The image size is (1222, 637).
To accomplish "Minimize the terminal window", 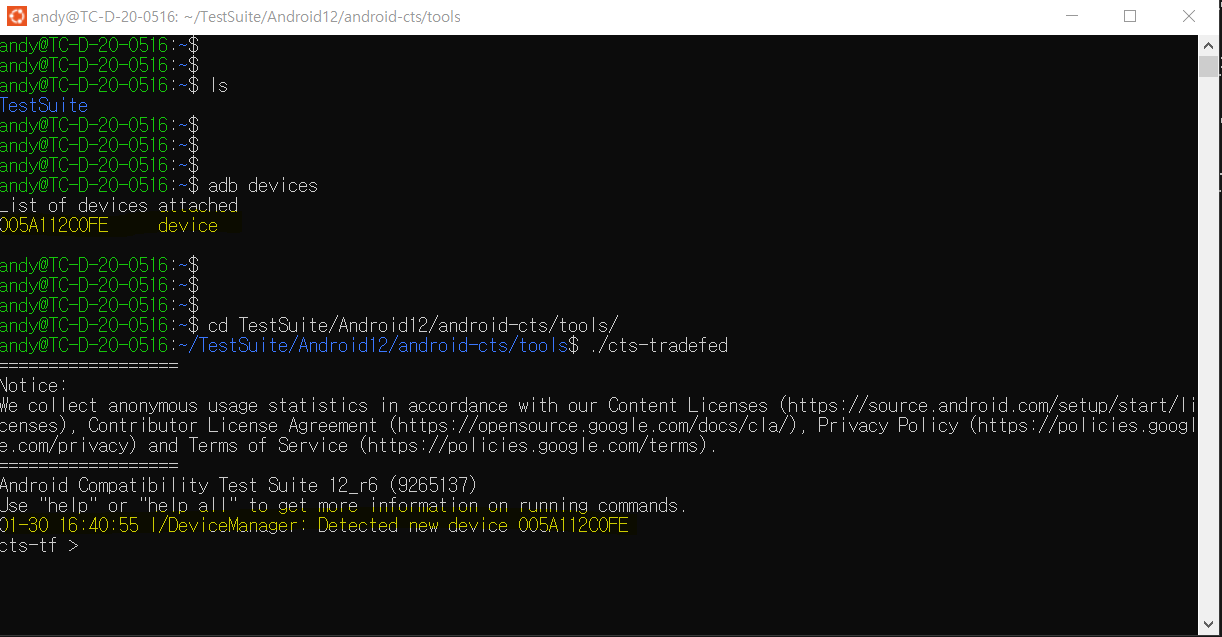I will 1072,16.
